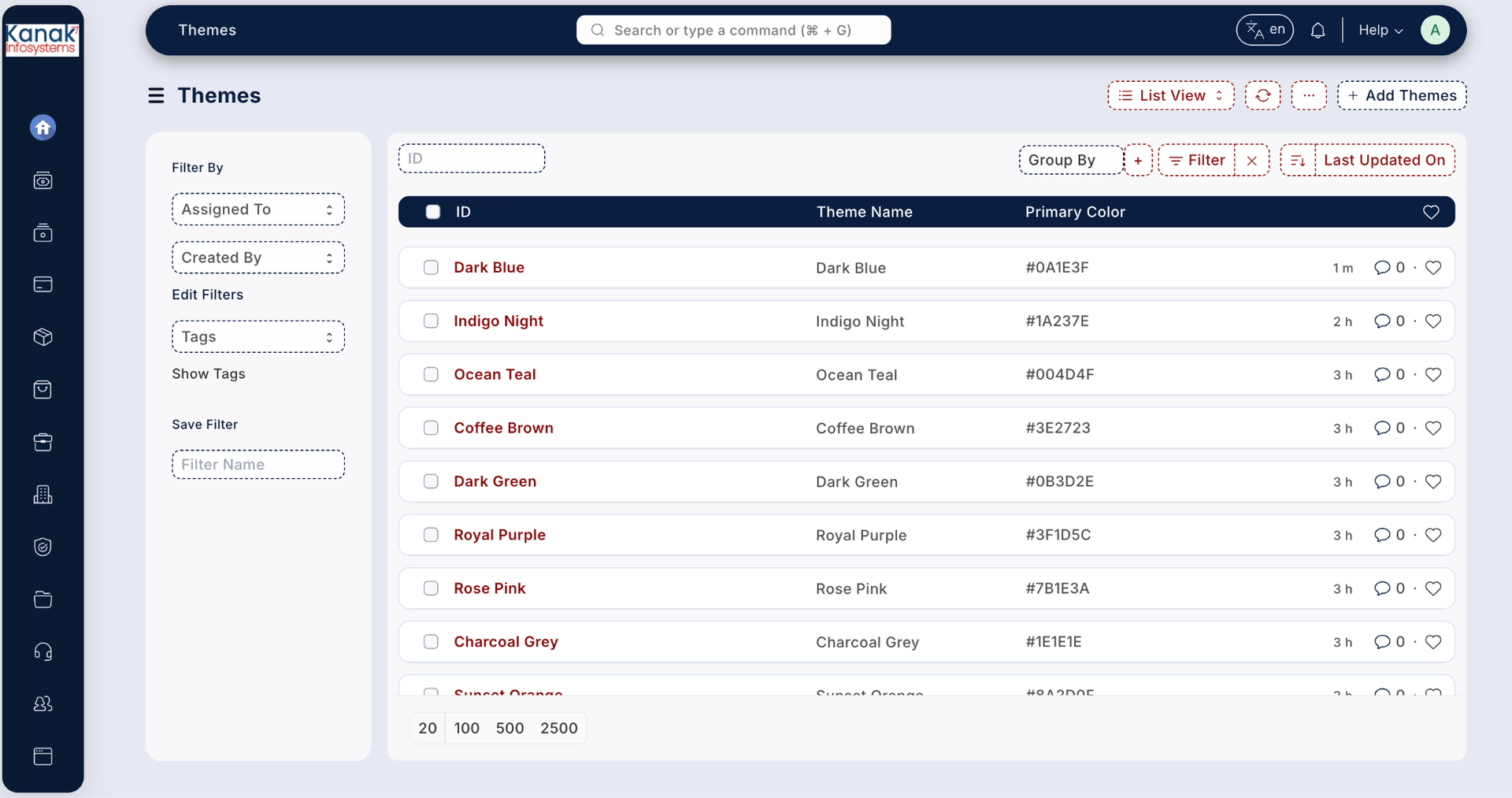Check the Rose Pink row checkbox
The width and height of the screenshot is (1512, 798).
431,588
